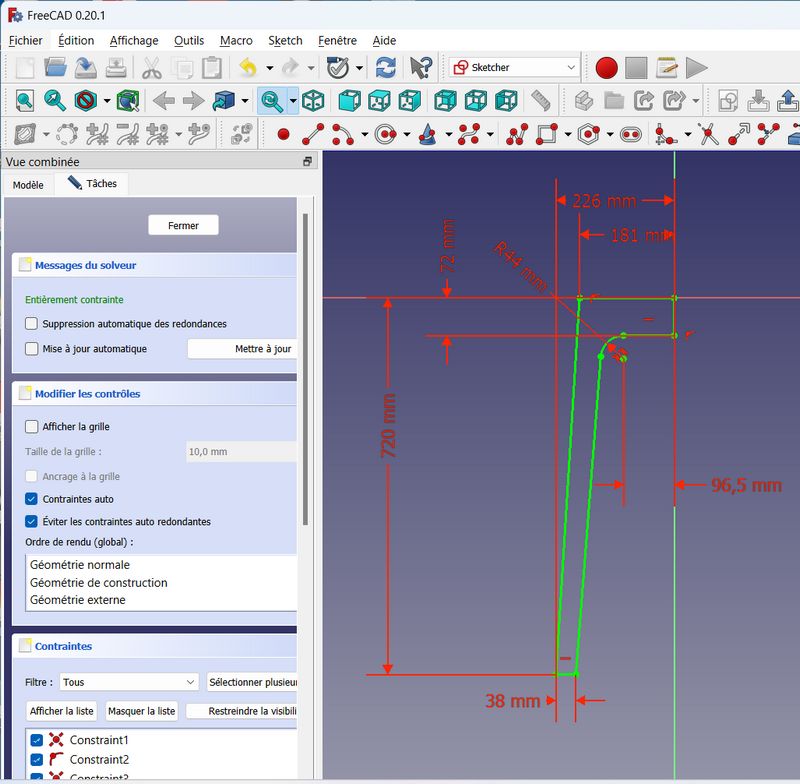Open the Filtre Tous dropdown
800x784 pixels.
coord(129,682)
